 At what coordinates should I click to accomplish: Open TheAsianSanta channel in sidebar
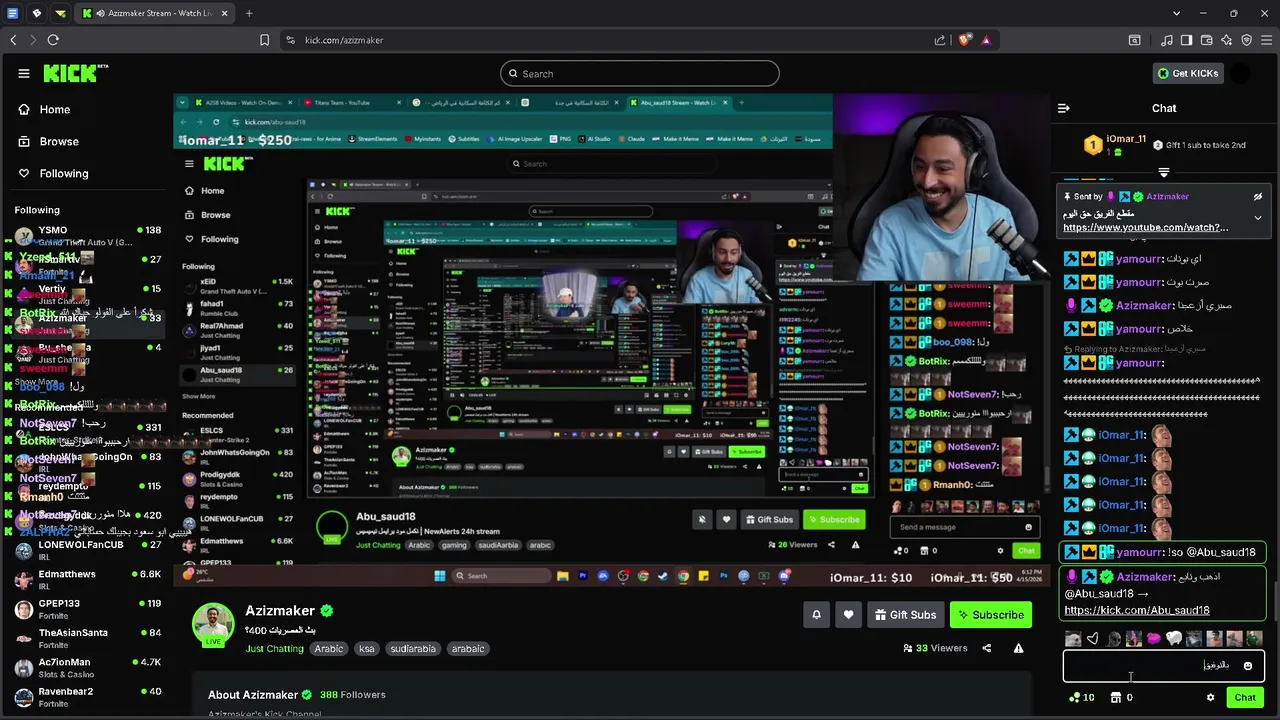coord(88,638)
